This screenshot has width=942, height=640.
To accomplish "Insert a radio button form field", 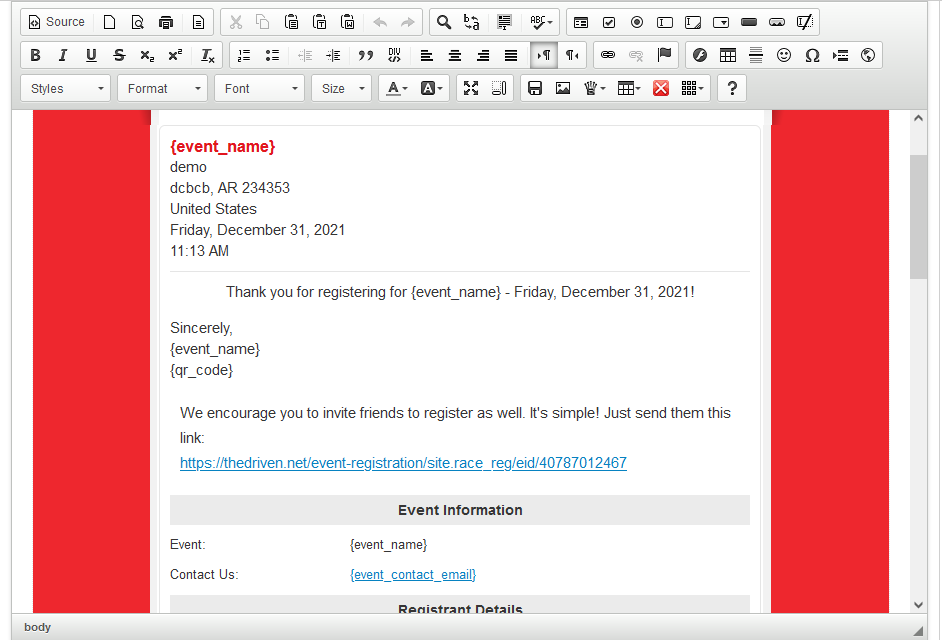I will coord(637,22).
